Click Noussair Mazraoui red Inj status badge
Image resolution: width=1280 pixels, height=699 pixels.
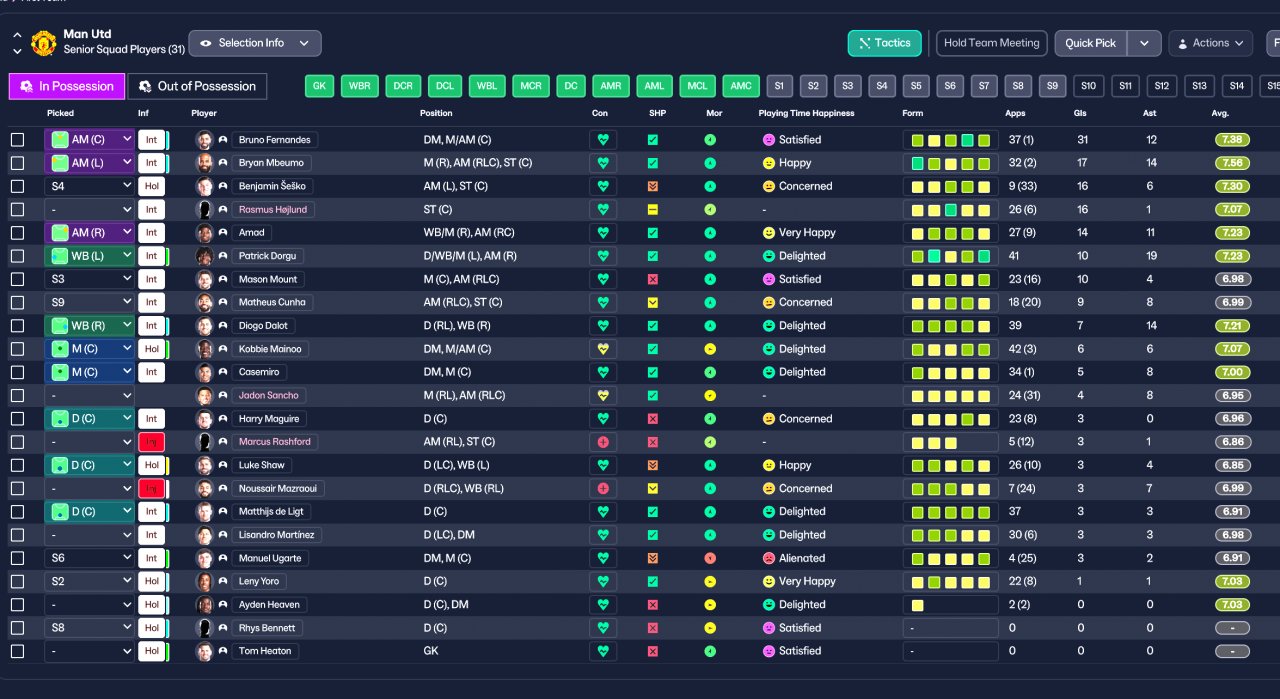(x=151, y=489)
